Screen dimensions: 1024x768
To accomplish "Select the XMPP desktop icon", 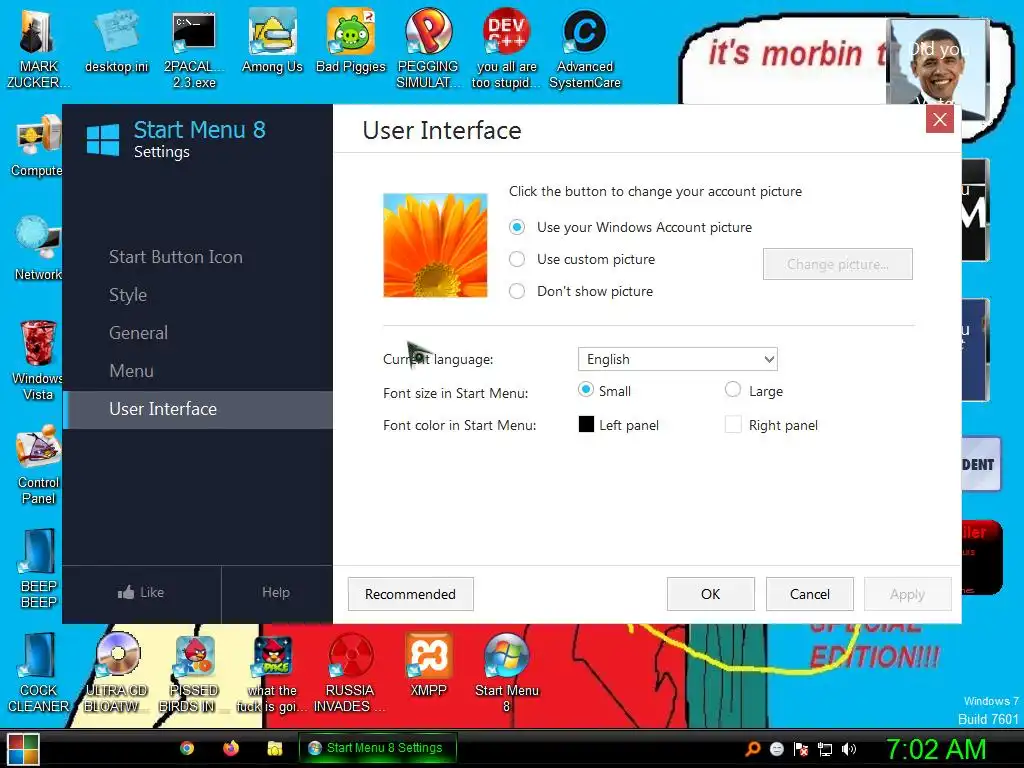I will 428,665.
